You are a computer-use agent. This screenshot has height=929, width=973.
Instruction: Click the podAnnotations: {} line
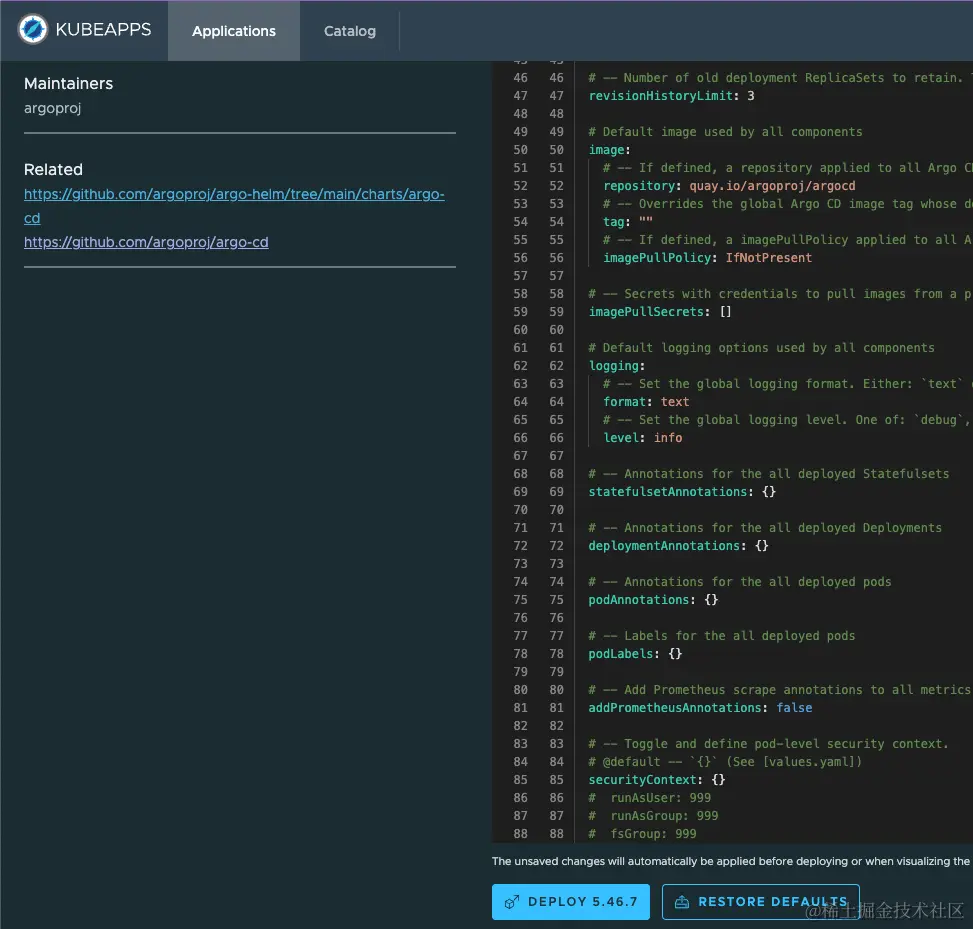[x=653, y=599]
